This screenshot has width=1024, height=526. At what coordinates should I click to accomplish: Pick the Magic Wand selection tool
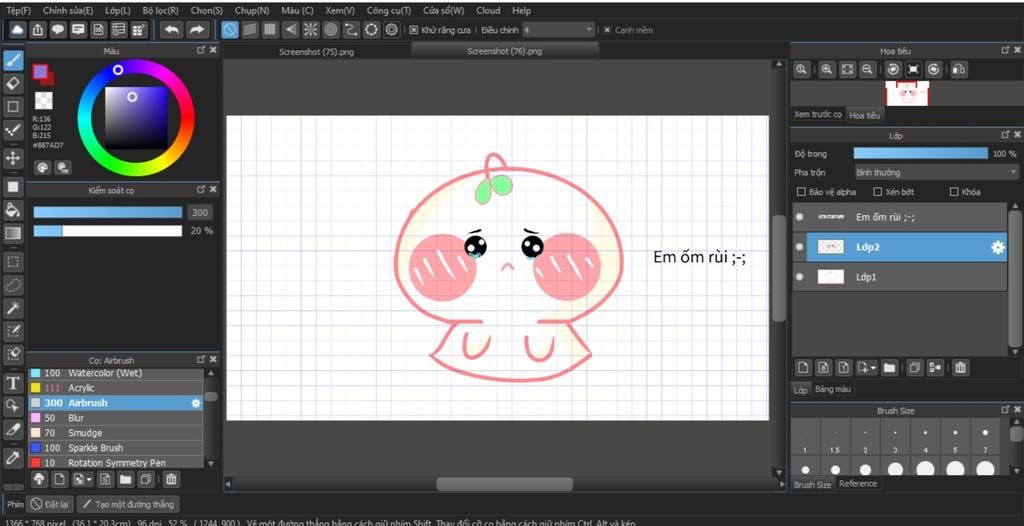pyautogui.click(x=13, y=308)
